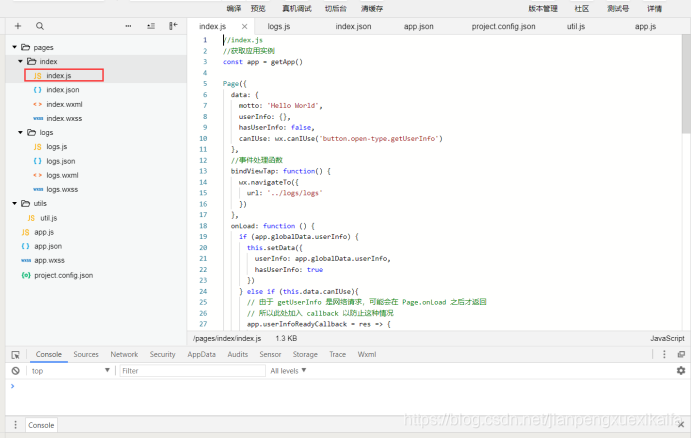Click JS icon of logs.js file
This screenshot has height=438, width=692.
tap(38, 147)
